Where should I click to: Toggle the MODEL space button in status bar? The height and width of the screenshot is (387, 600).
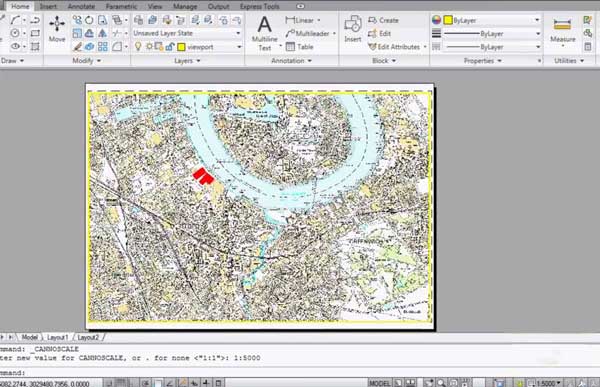coord(380,383)
